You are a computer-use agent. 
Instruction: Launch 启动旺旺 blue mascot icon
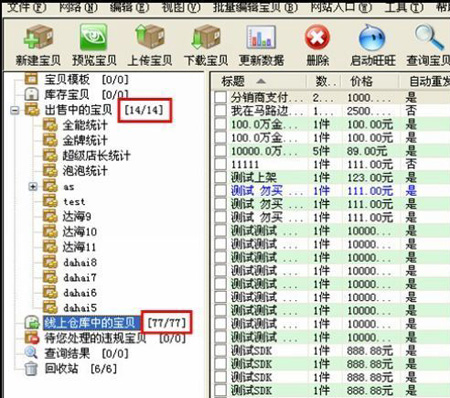tap(372, 37)
